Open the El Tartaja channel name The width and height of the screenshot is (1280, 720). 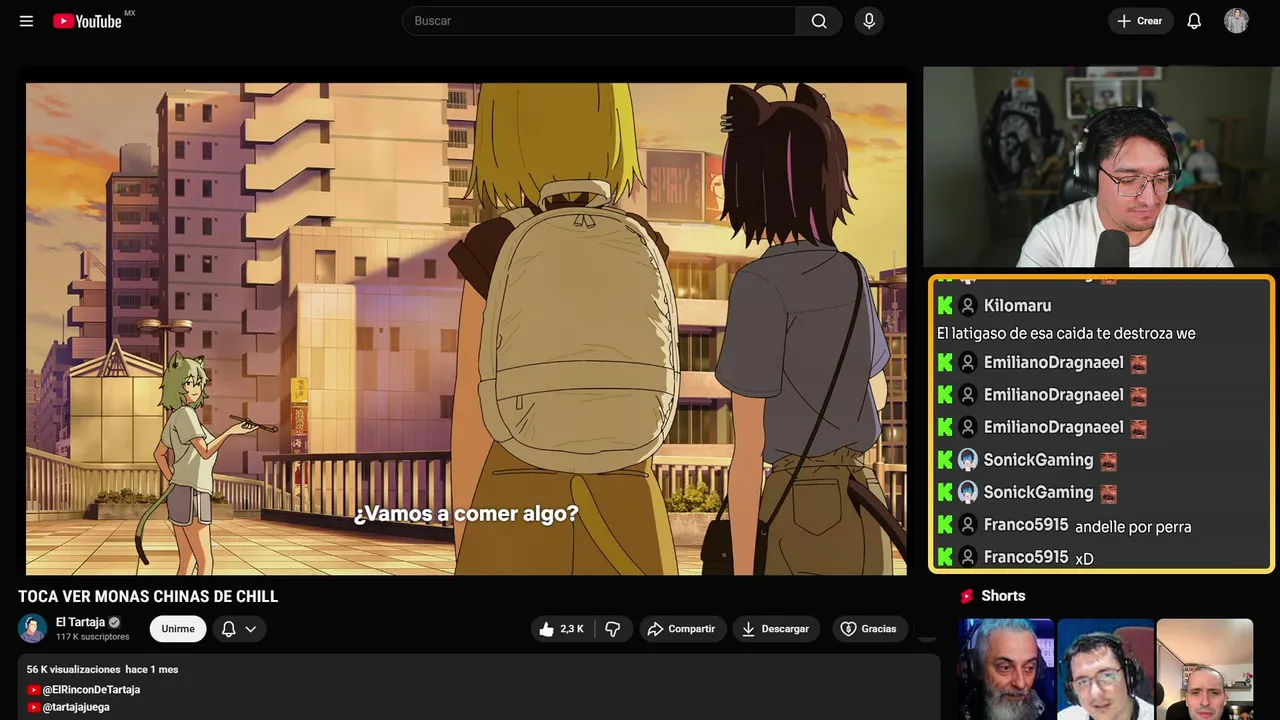(x=80, y=622)
